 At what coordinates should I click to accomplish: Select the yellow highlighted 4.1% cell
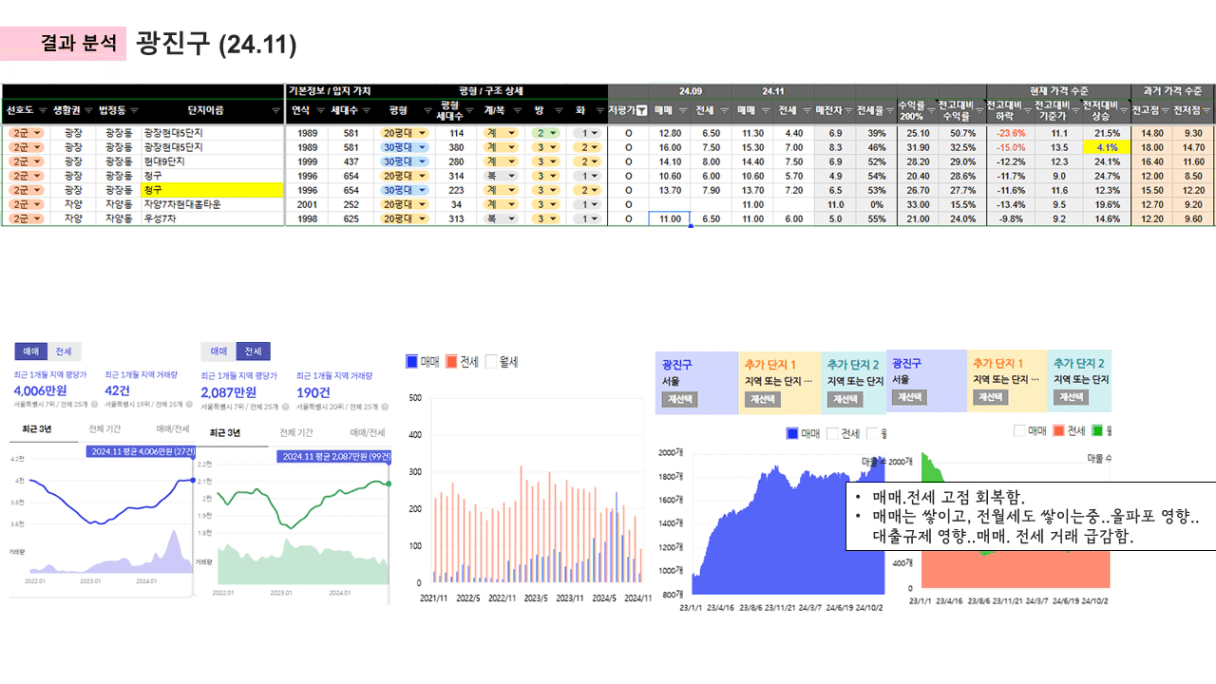[x=1106, y=147]
